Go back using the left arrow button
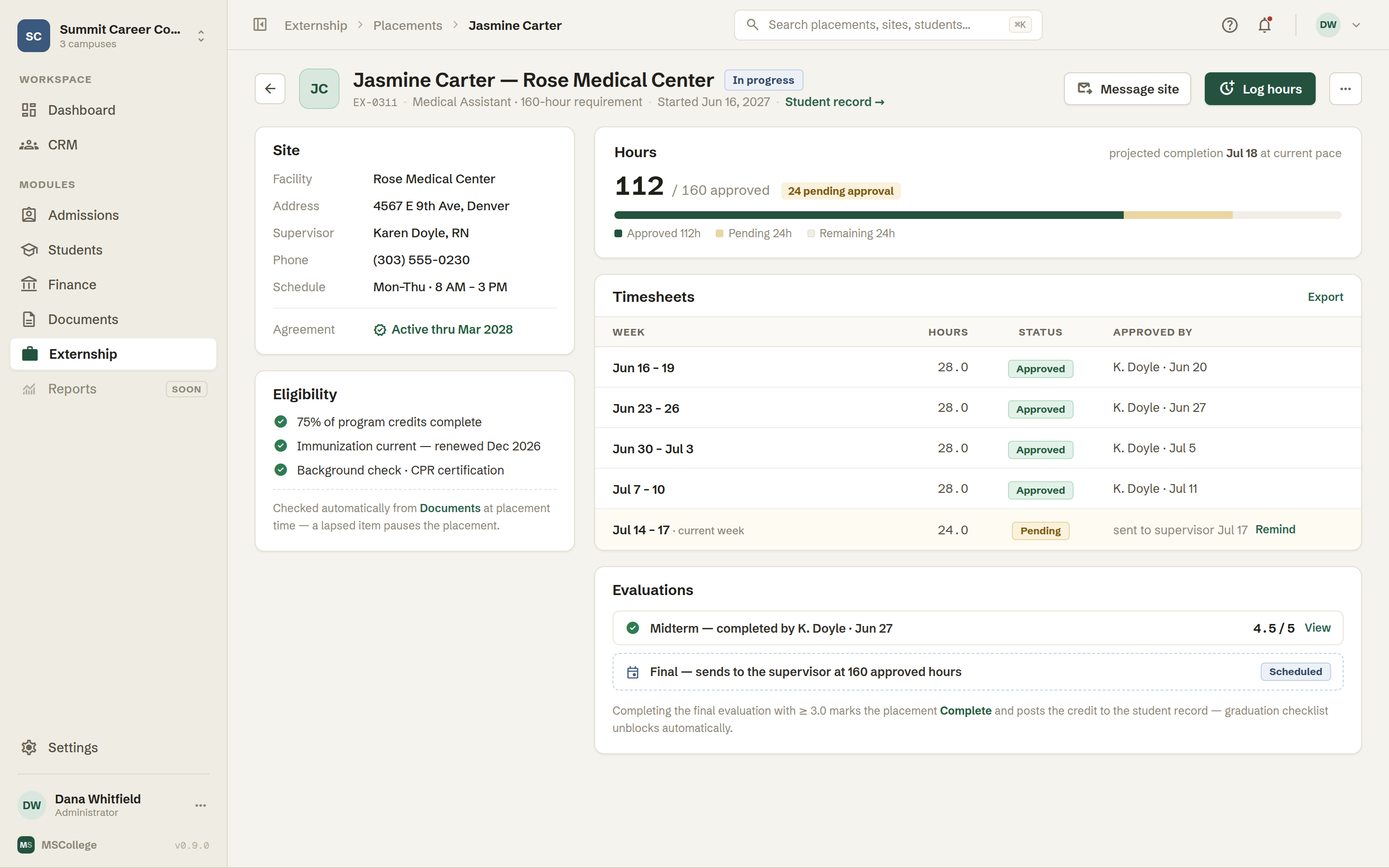Viewport: 1389px width, 868px height. tap(270, 88)
